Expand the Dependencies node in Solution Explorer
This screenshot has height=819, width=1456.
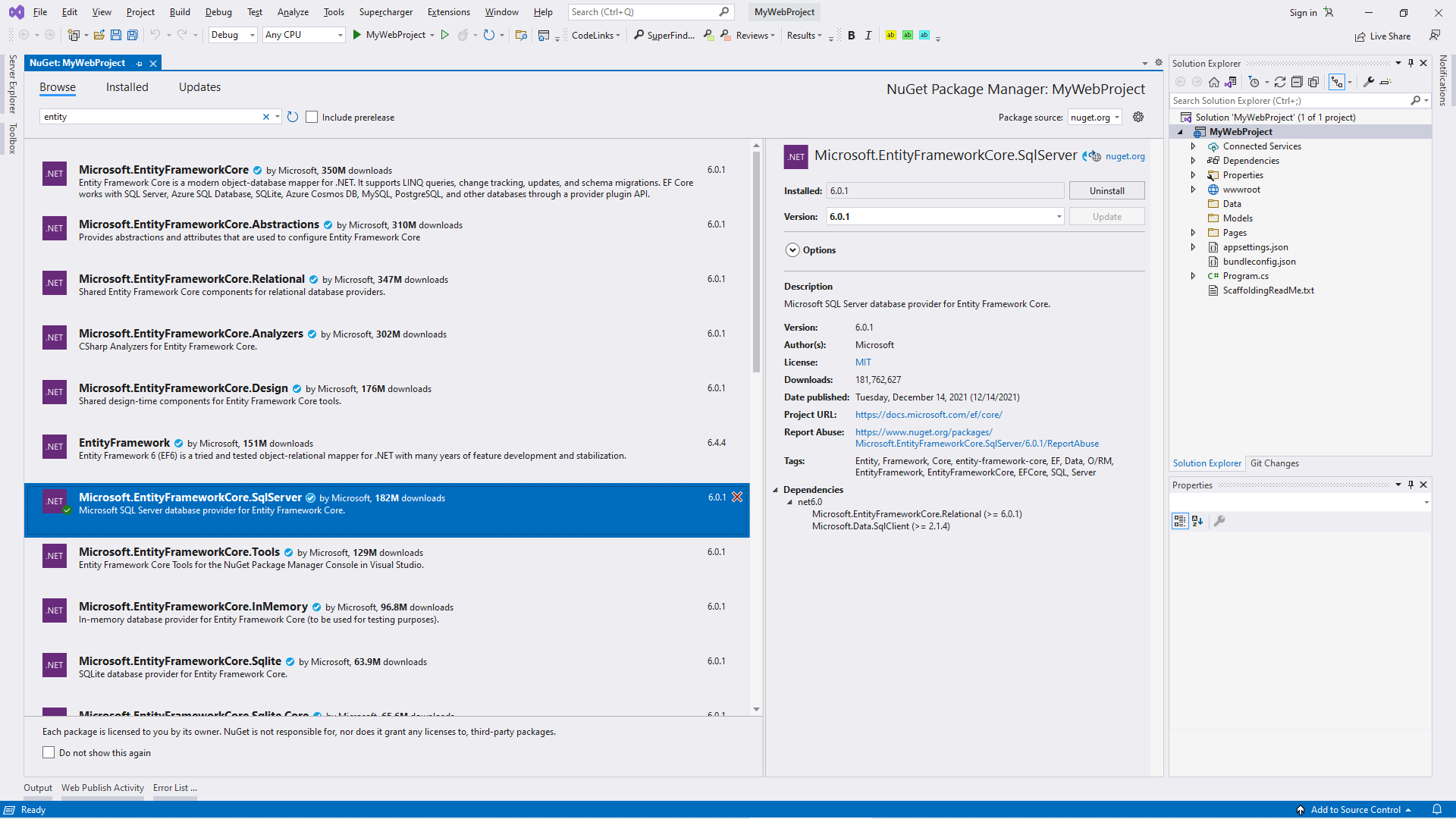pyautogui.click(x=1193, y=161)
